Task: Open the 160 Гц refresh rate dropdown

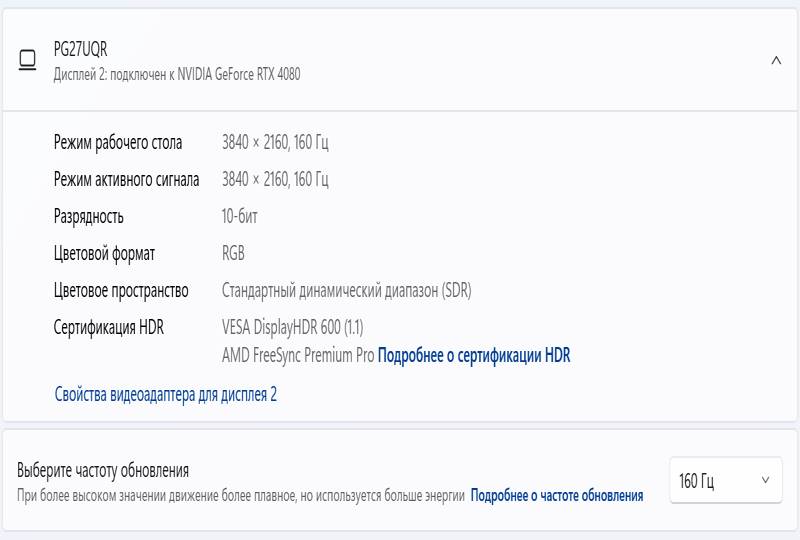Action: [726, 480]
